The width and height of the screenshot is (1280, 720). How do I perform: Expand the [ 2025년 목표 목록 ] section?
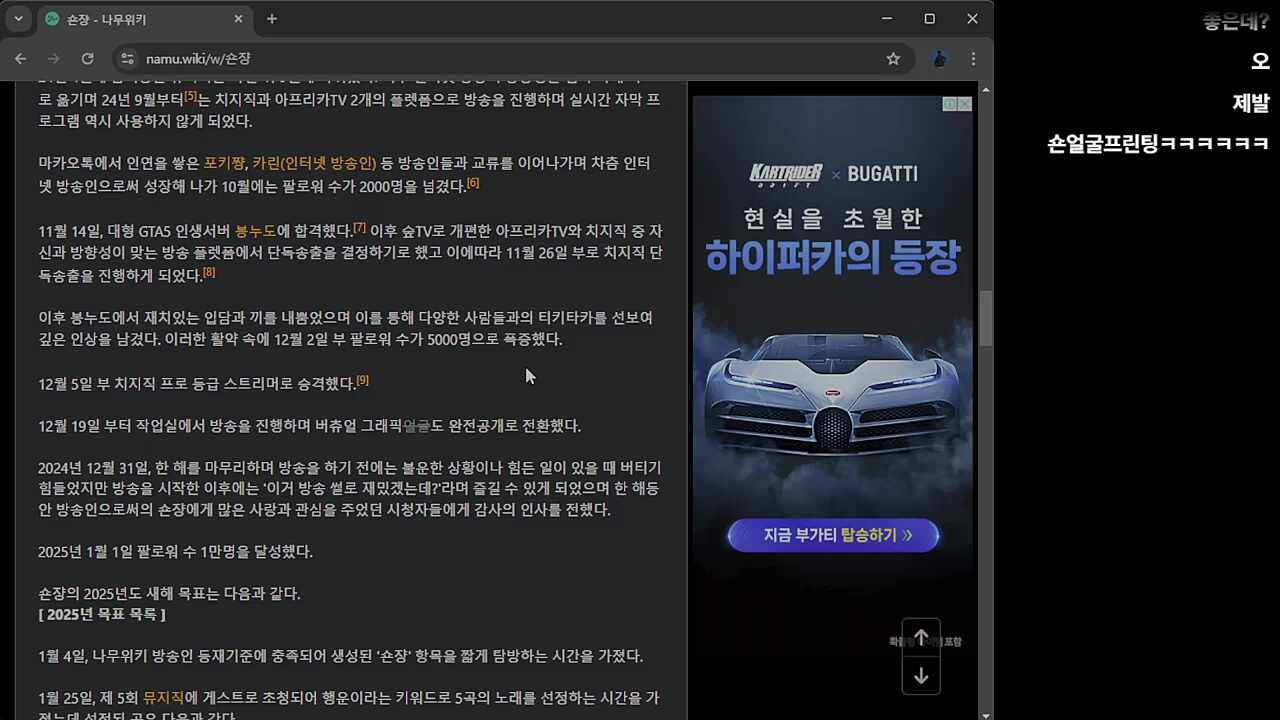click(102, 614)
